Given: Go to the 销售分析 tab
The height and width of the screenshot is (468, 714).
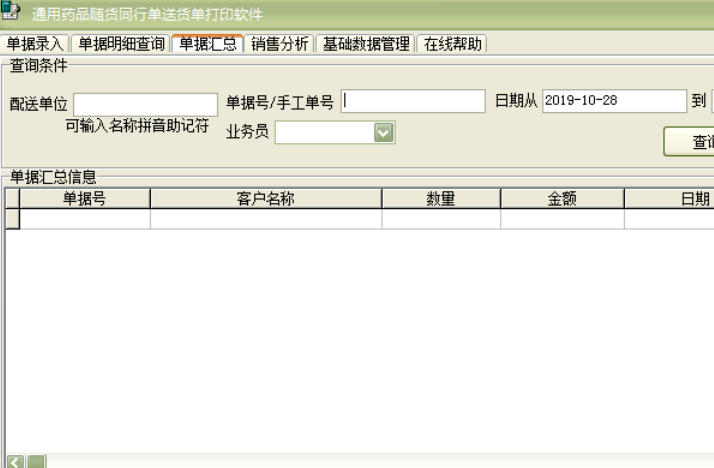Looking at the screenshot, I should click(281, 44).
